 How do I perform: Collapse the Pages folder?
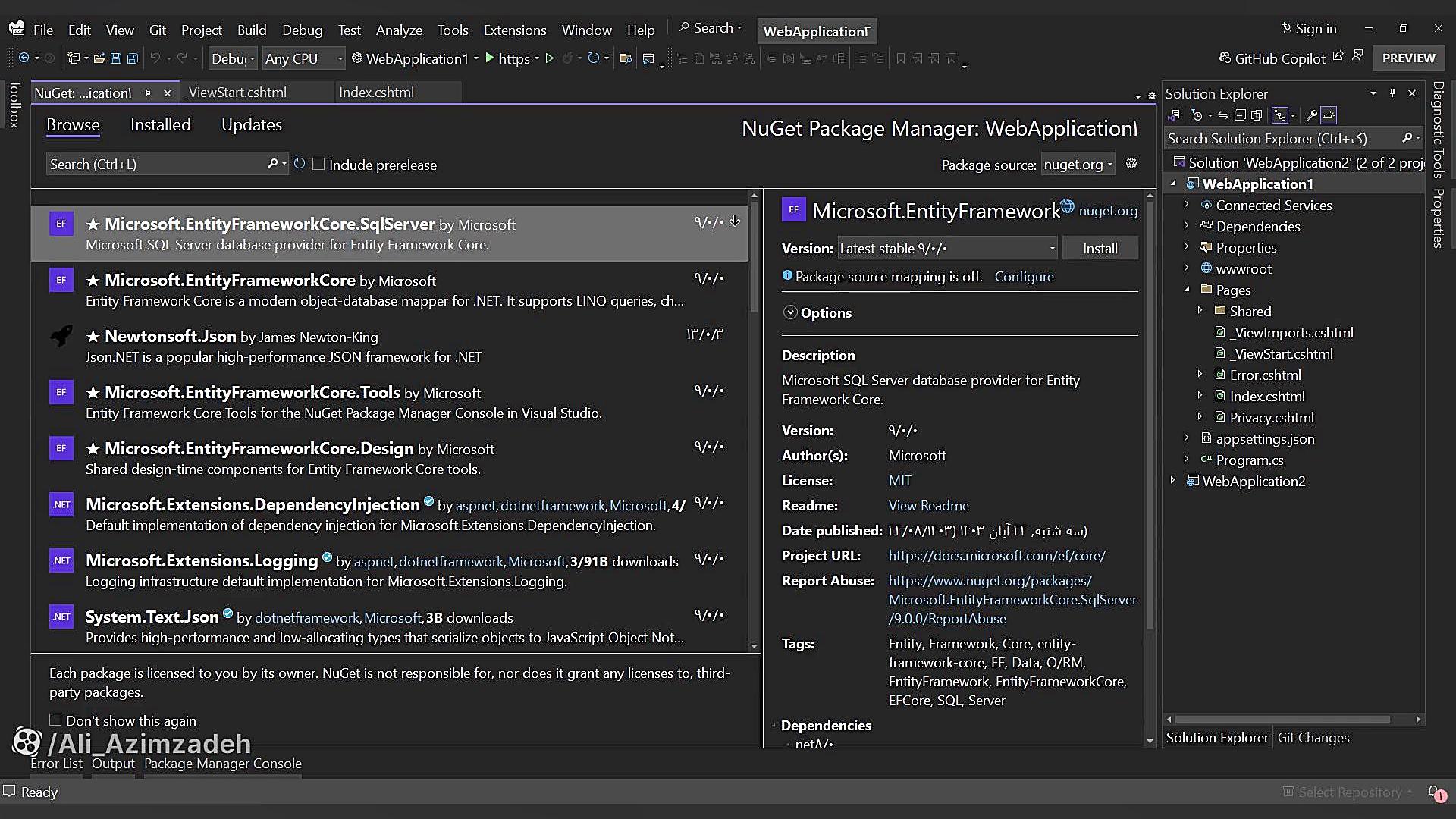[1187, 290]
